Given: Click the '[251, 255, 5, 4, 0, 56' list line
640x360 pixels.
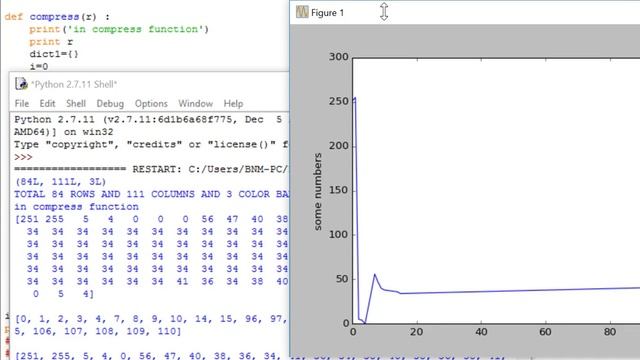Looking at the screenshot, I should (151, 356).
